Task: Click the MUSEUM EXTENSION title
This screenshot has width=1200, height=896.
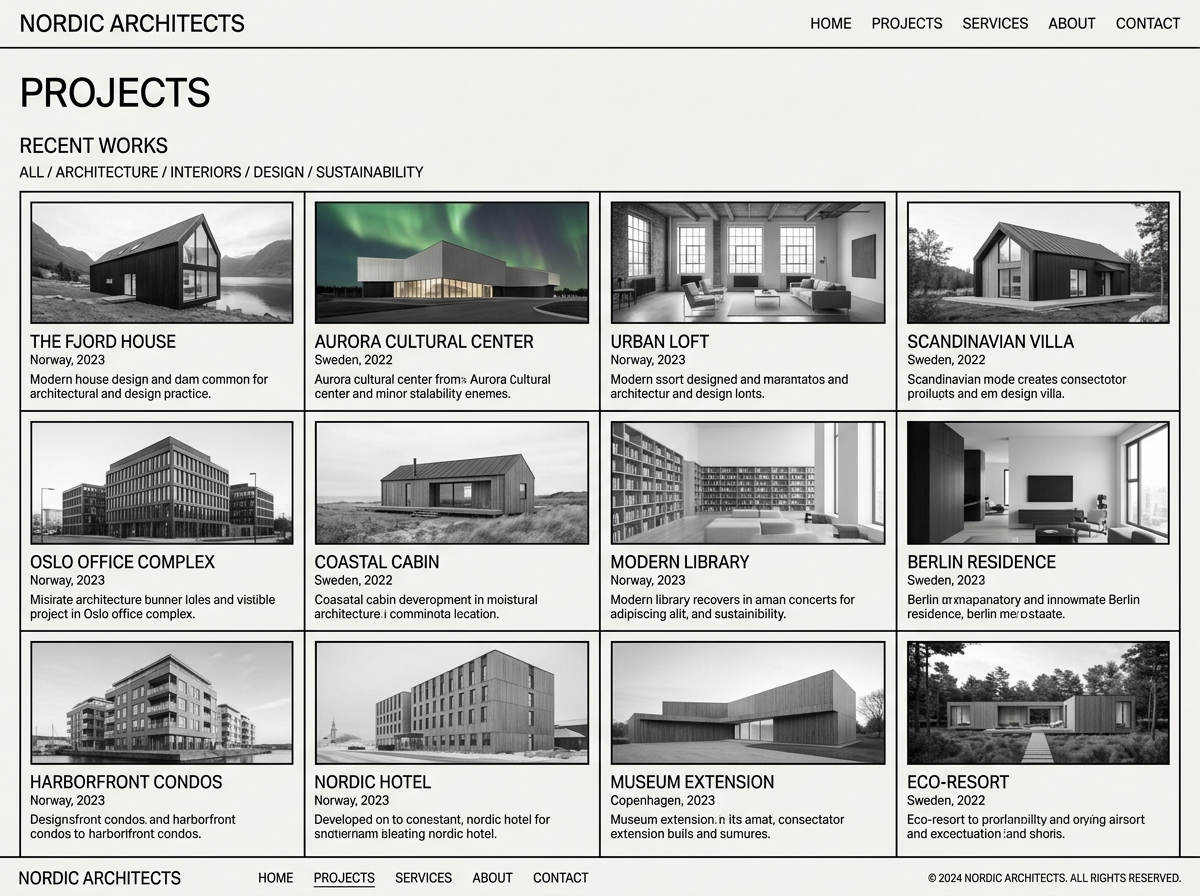Action: pyautogui.click(x=693, y=782)
